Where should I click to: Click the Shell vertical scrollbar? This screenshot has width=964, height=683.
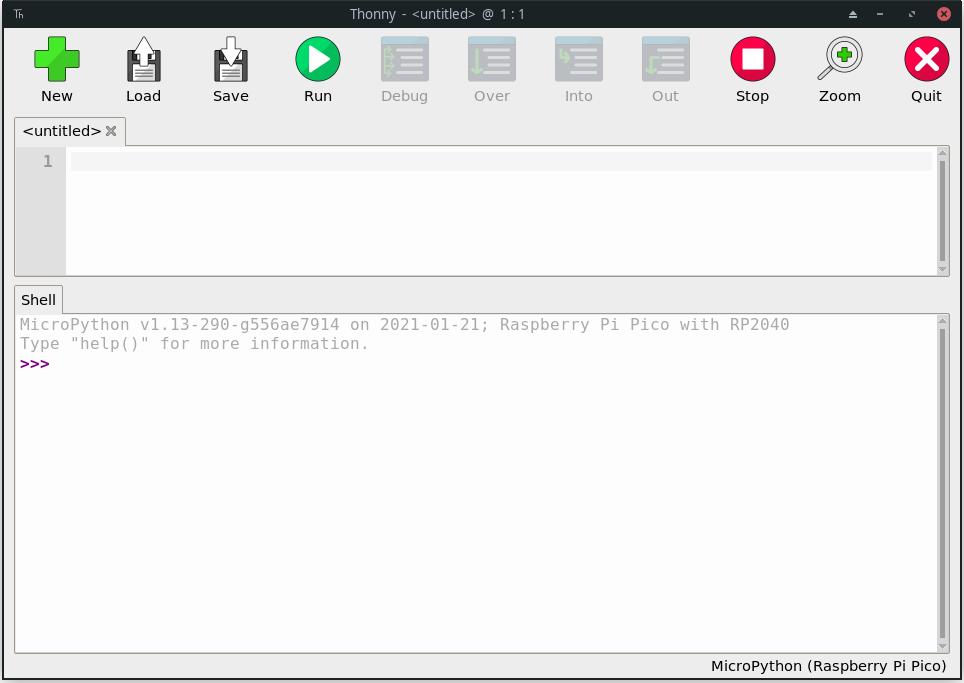(x=942, y=483)
